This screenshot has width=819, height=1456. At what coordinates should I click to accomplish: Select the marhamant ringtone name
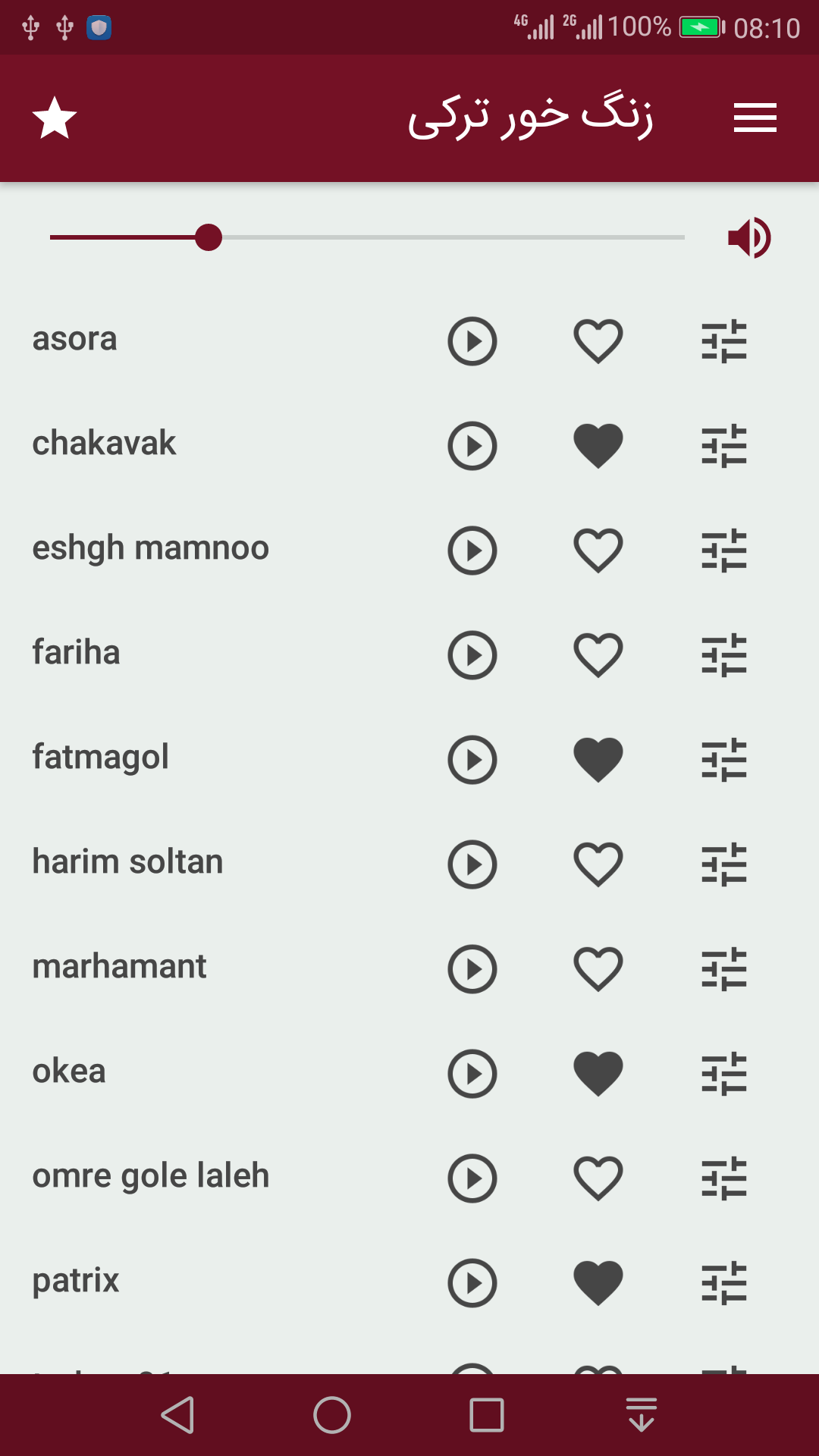pos(119,967)
